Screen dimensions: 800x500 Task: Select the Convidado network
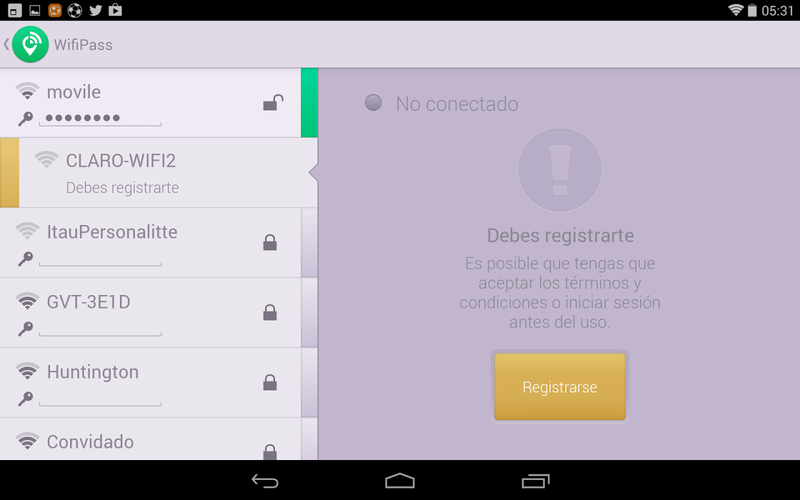tap(151, 439)
